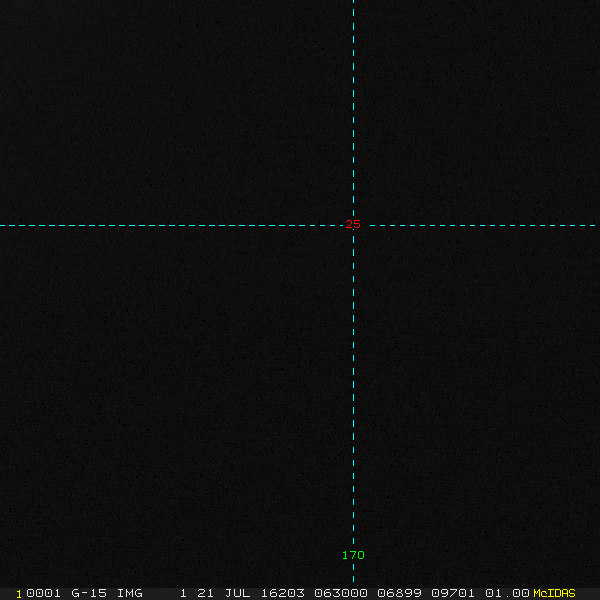Click the green 170 longitude label
Image resolution: width=600 pixels, height=600 pixels.
click(353, 555)
